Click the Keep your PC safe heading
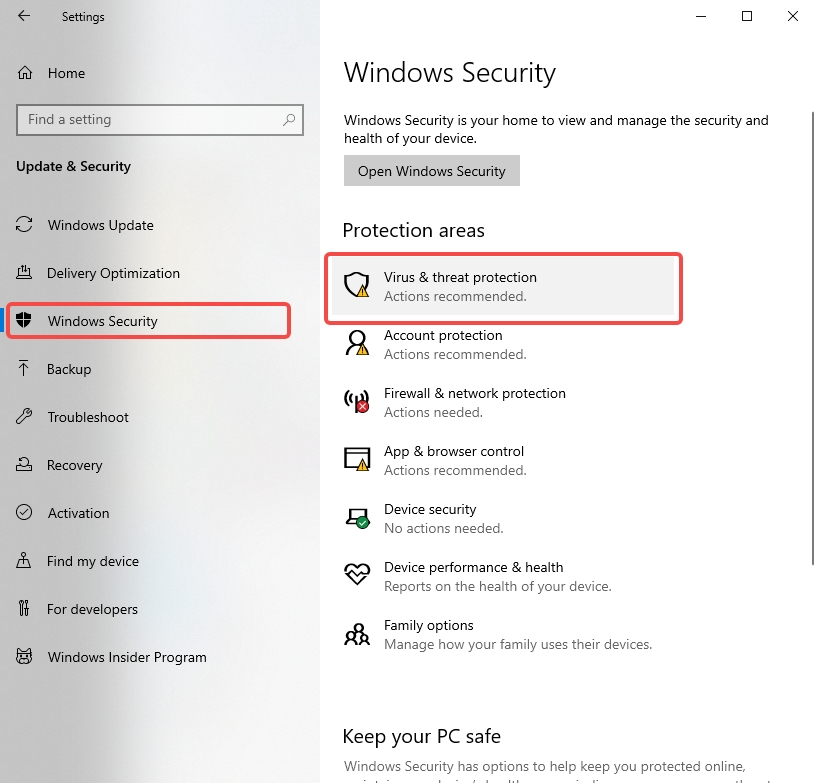This screenshot has height=783, width=816. tap(422, 736)
